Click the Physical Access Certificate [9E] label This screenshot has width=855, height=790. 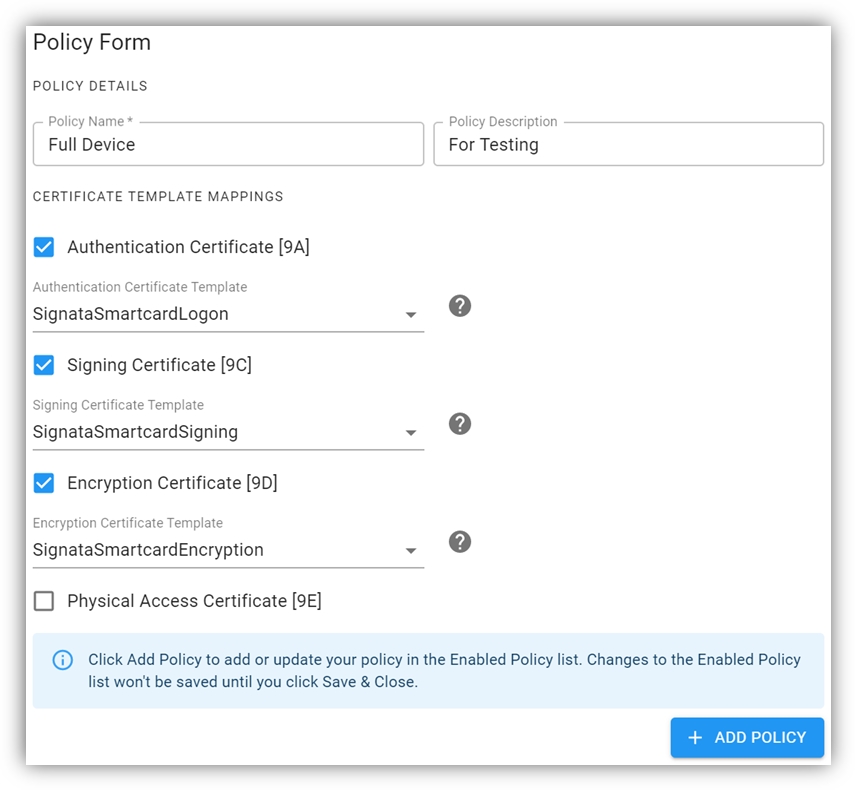tap(194, 601)
